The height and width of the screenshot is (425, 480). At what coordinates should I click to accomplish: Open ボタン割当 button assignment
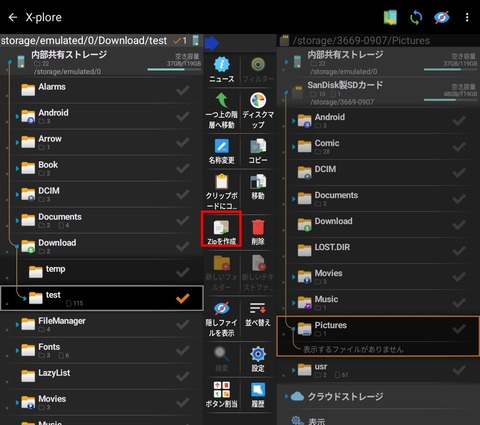click(x=222, y=394)
